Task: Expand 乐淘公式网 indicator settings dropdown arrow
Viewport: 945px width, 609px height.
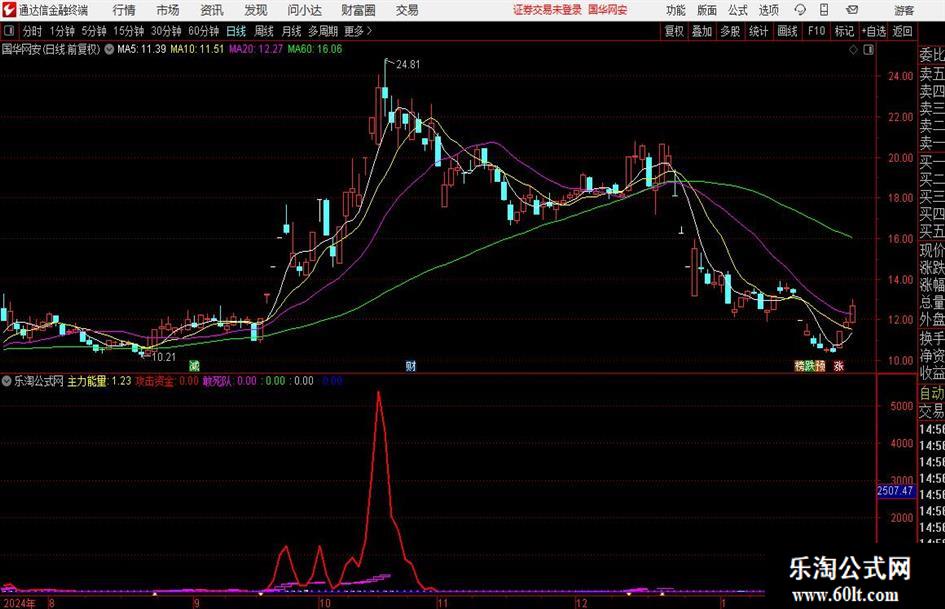Action: pyautogui.click(x=6, y=381)
